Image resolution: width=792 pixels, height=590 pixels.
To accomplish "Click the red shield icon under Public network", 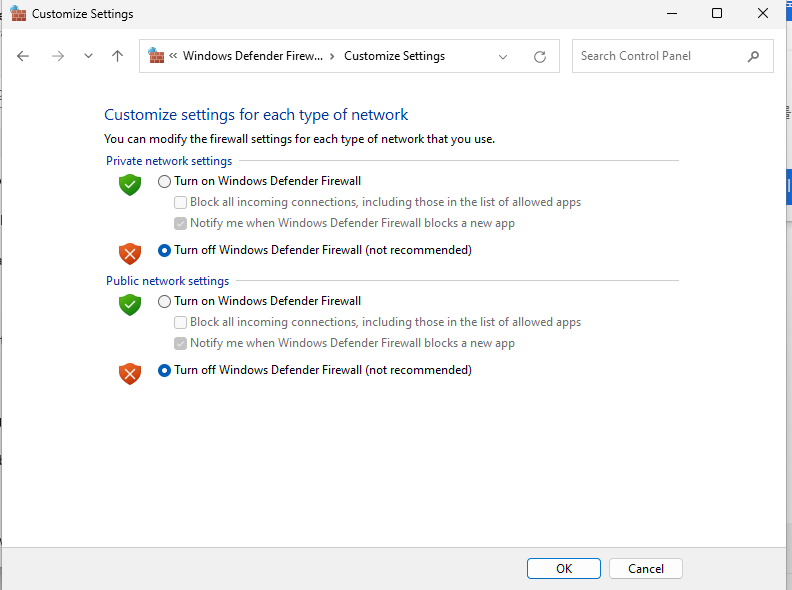I will [x=130, y=374].
